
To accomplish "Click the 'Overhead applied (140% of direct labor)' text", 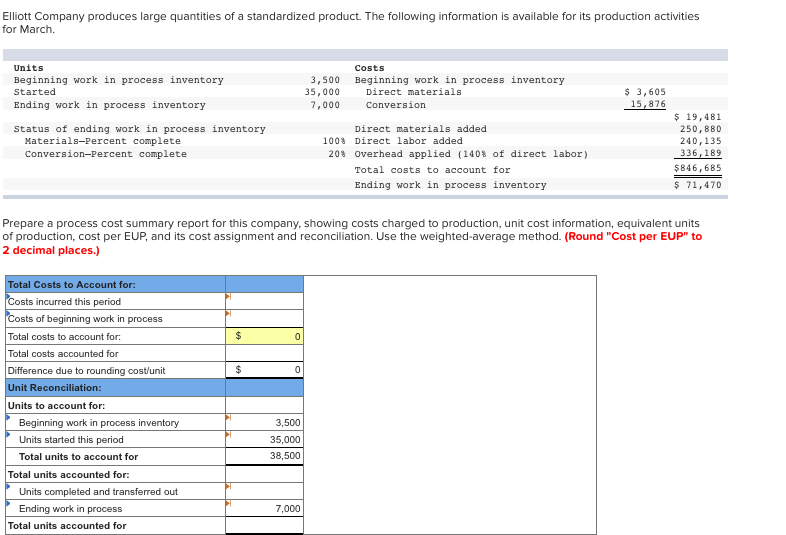I will 471,154.
